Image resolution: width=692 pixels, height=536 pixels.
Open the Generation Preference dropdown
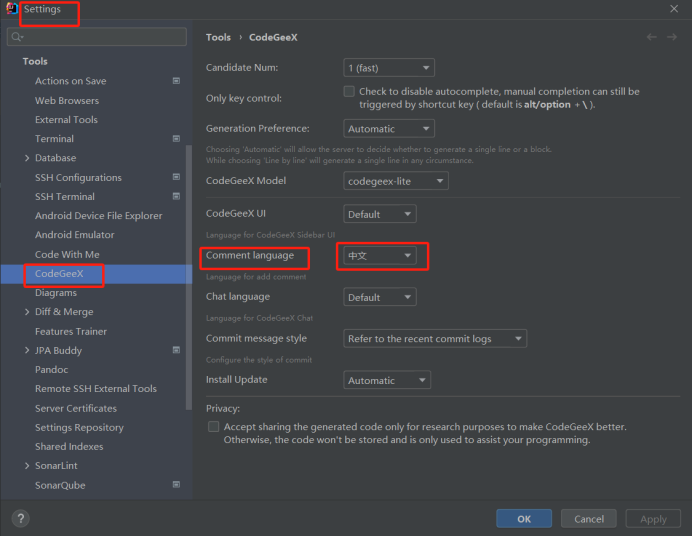(x=389, y=129)
